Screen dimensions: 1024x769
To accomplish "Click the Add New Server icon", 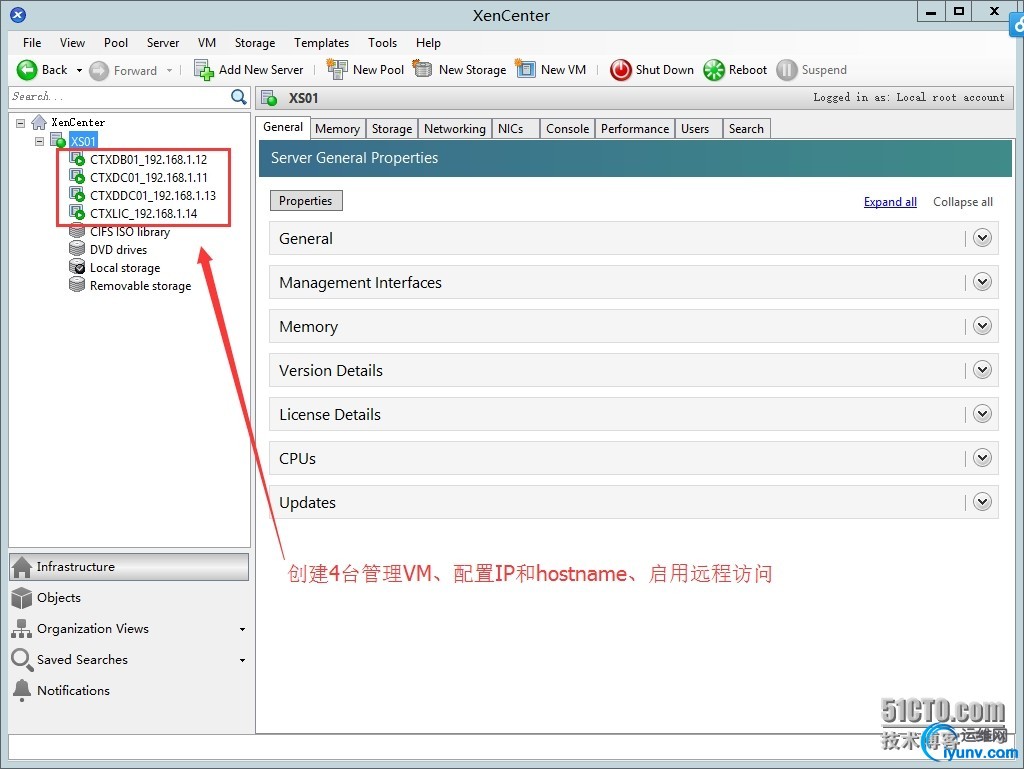I will point(204,70).
